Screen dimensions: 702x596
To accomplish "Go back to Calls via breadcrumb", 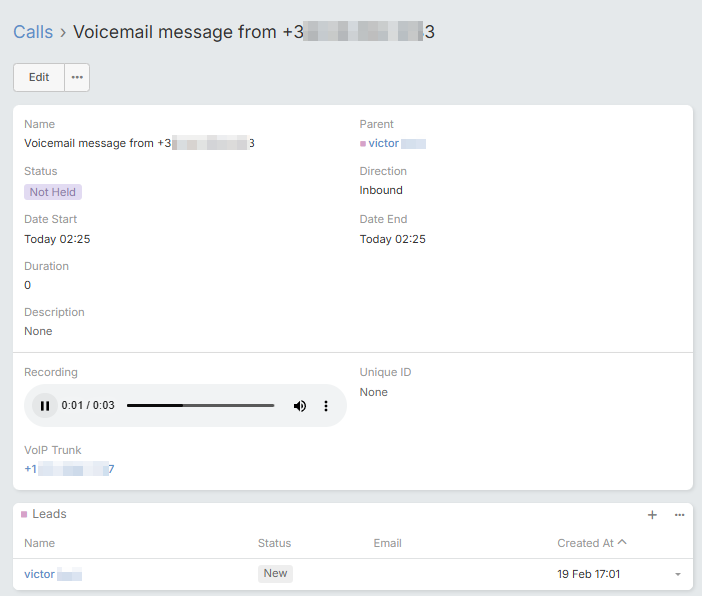I will (33, 32).
